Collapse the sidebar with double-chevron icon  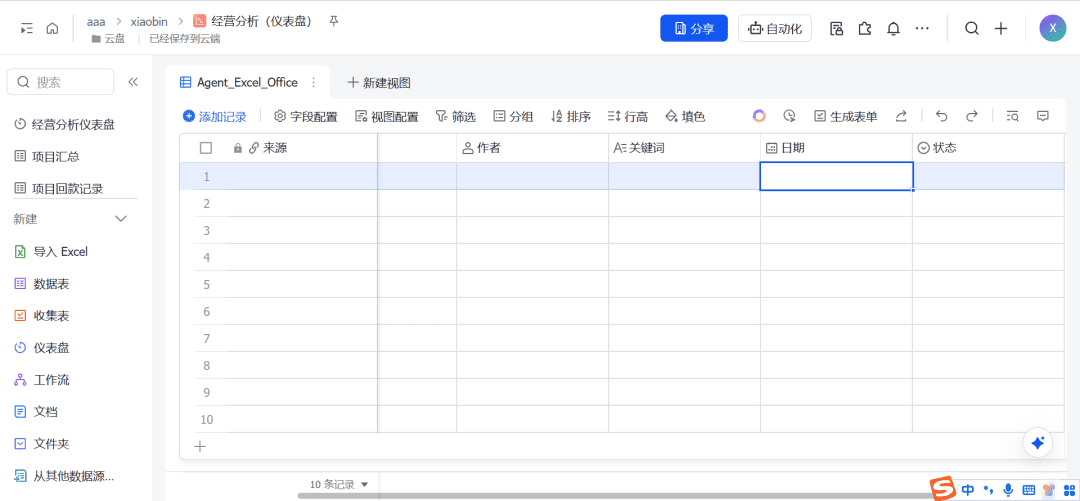(x=133, y=82)
